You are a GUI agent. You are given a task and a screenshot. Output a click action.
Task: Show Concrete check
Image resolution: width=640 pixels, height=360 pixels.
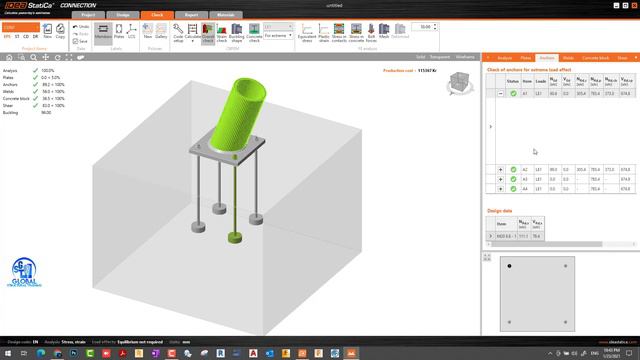coord(254,33)
